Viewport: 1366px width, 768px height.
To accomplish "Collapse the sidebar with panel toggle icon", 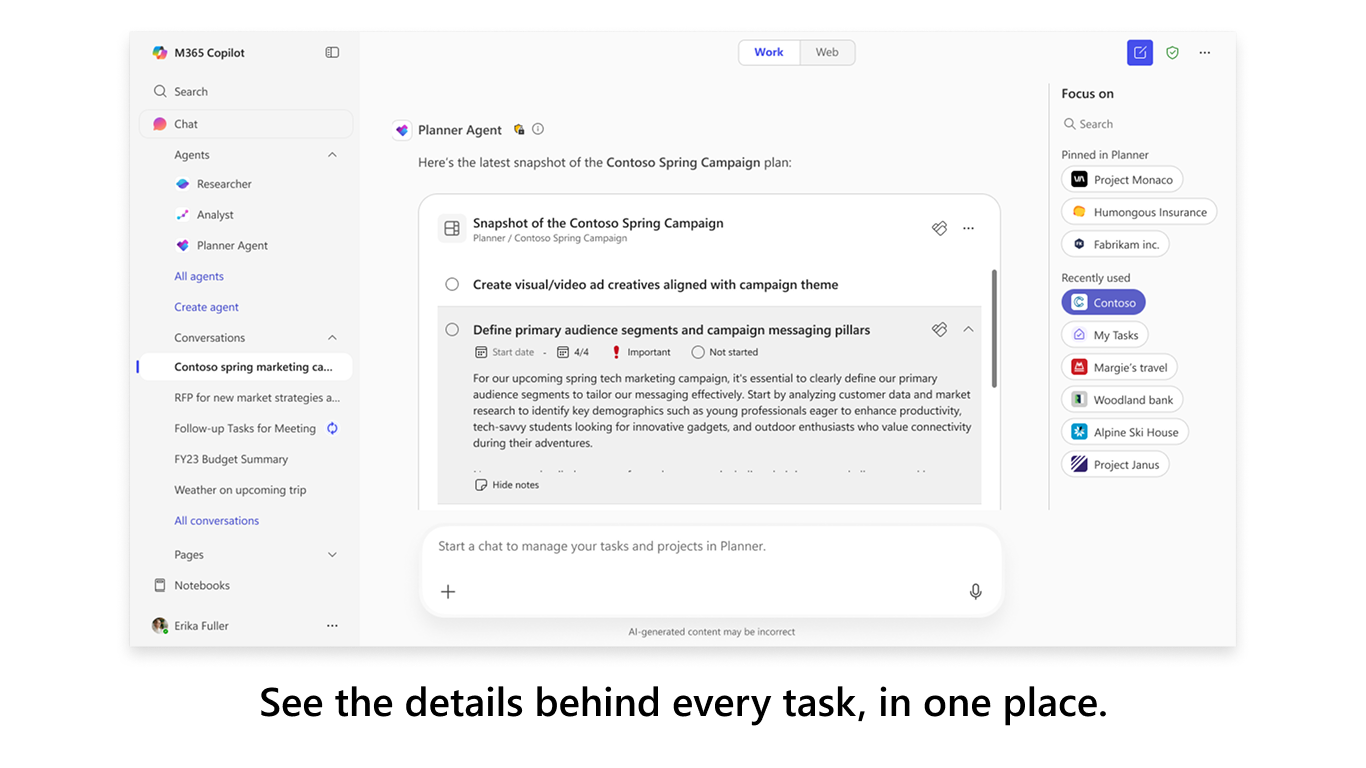I will tap(332, 53).
